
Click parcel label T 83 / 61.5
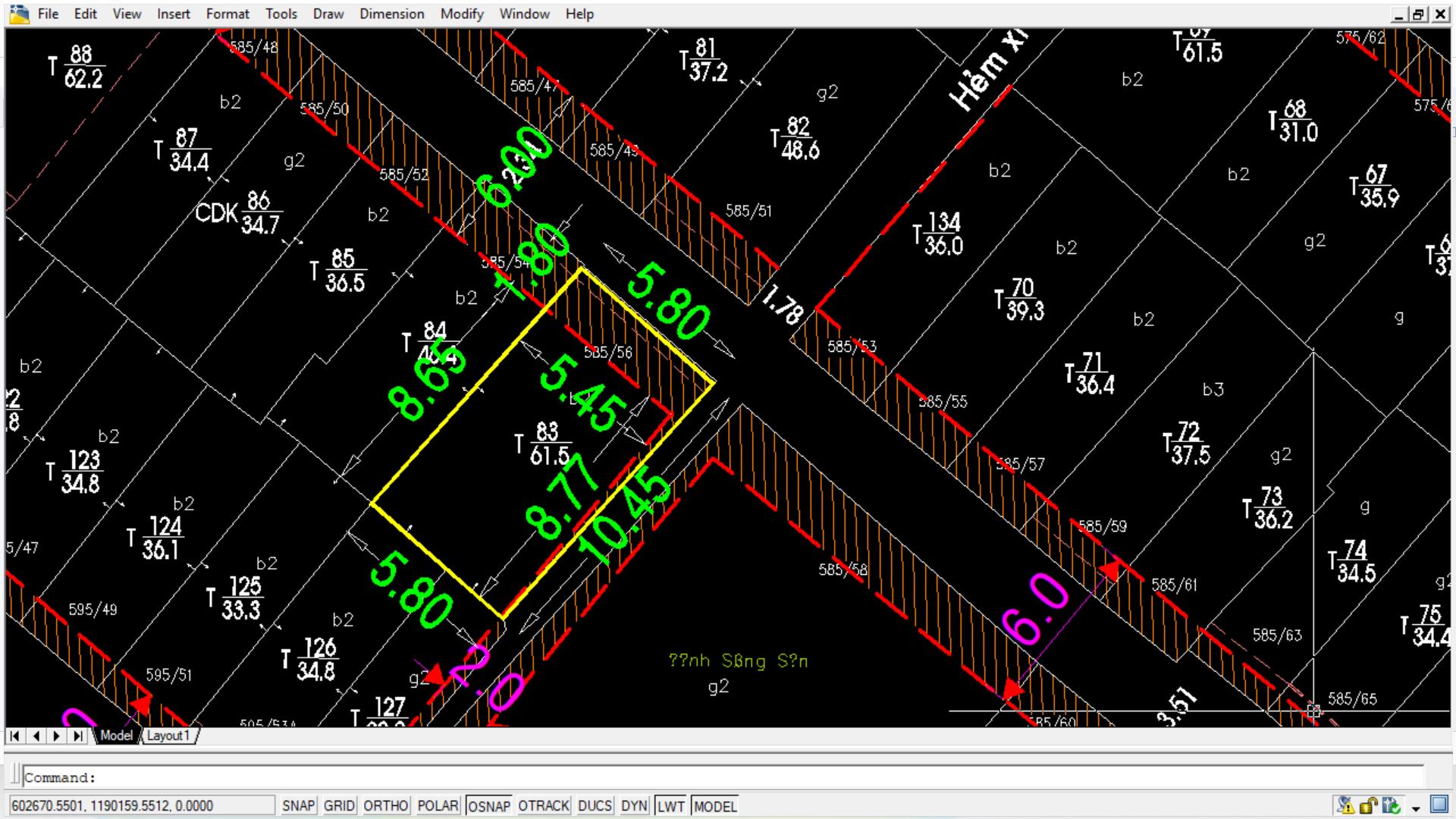point(544,444)
